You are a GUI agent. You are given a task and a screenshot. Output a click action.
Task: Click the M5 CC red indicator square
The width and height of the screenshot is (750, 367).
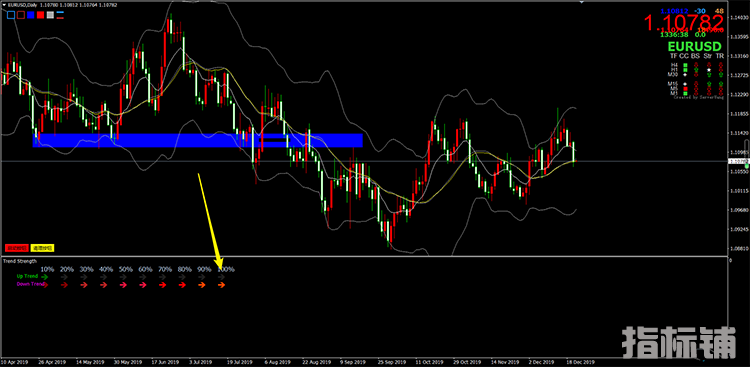(x=685, y=89)
